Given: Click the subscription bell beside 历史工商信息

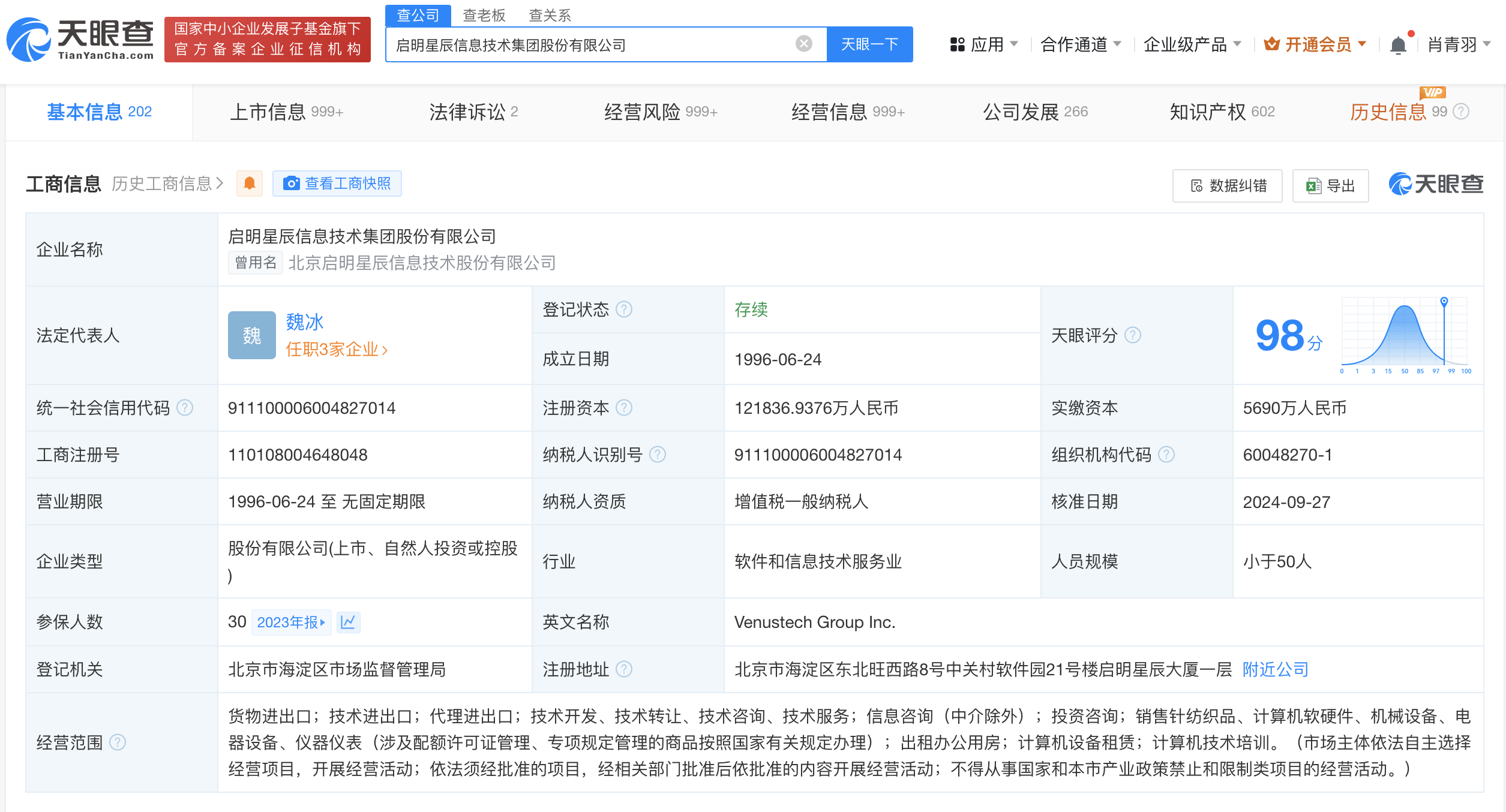Looking at the screenshot, I should click(x=250, y=184).
